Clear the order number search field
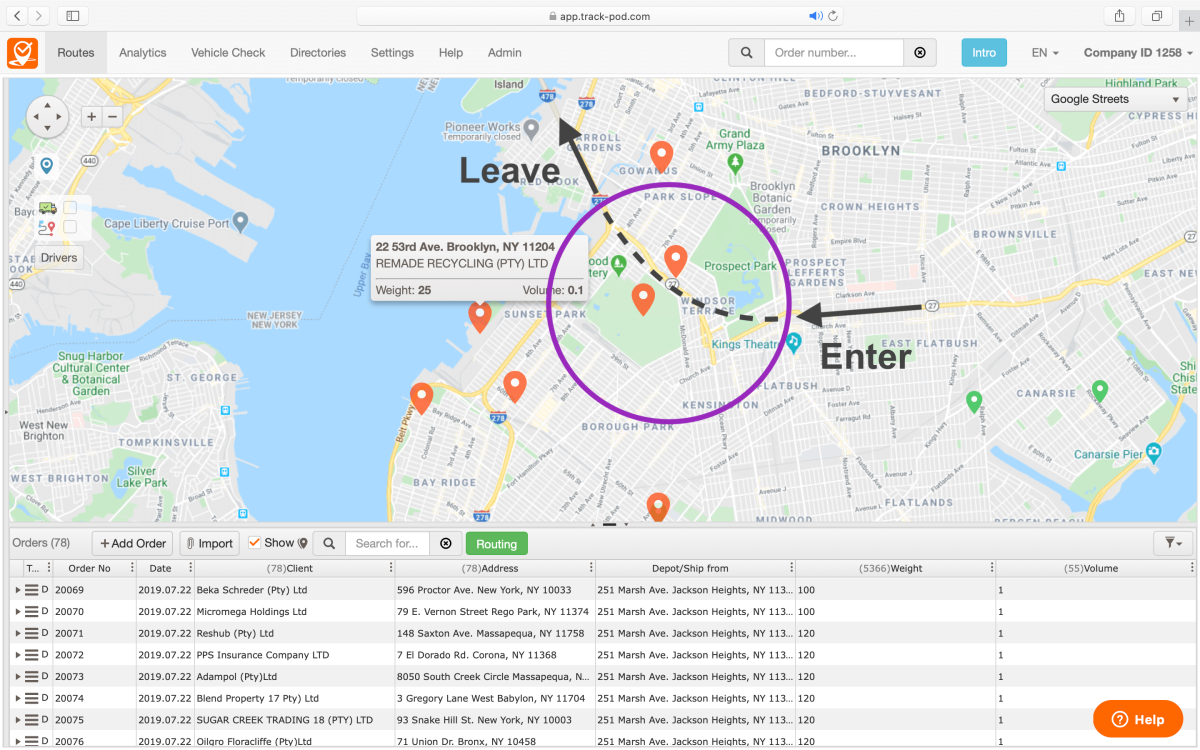This screenshot has width=1200, height=750. pyautogui.click(x=920, y=53)
